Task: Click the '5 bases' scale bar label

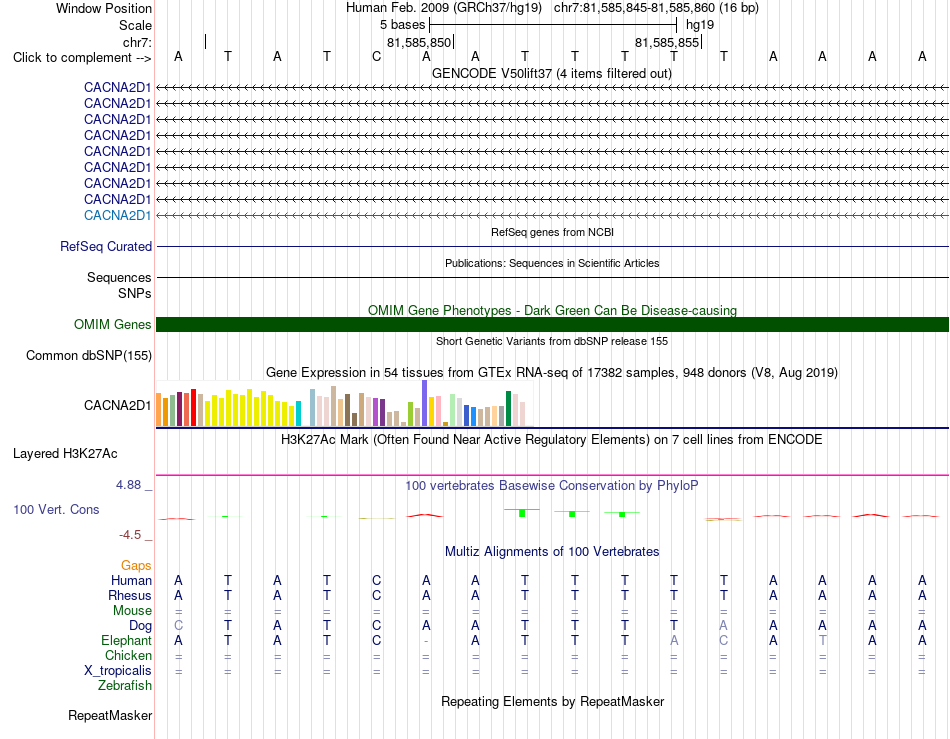Action: point(402,25)
